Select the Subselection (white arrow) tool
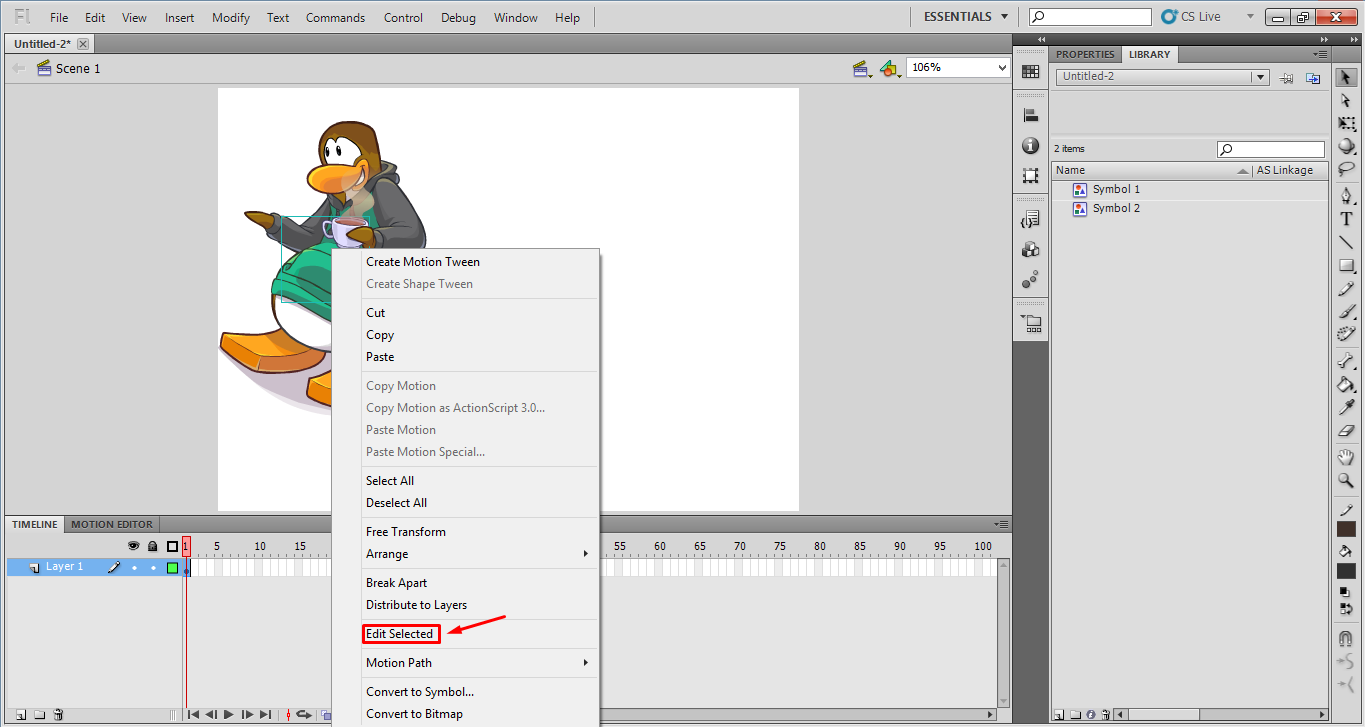Screen dimensions: 1365x727 1346,100
